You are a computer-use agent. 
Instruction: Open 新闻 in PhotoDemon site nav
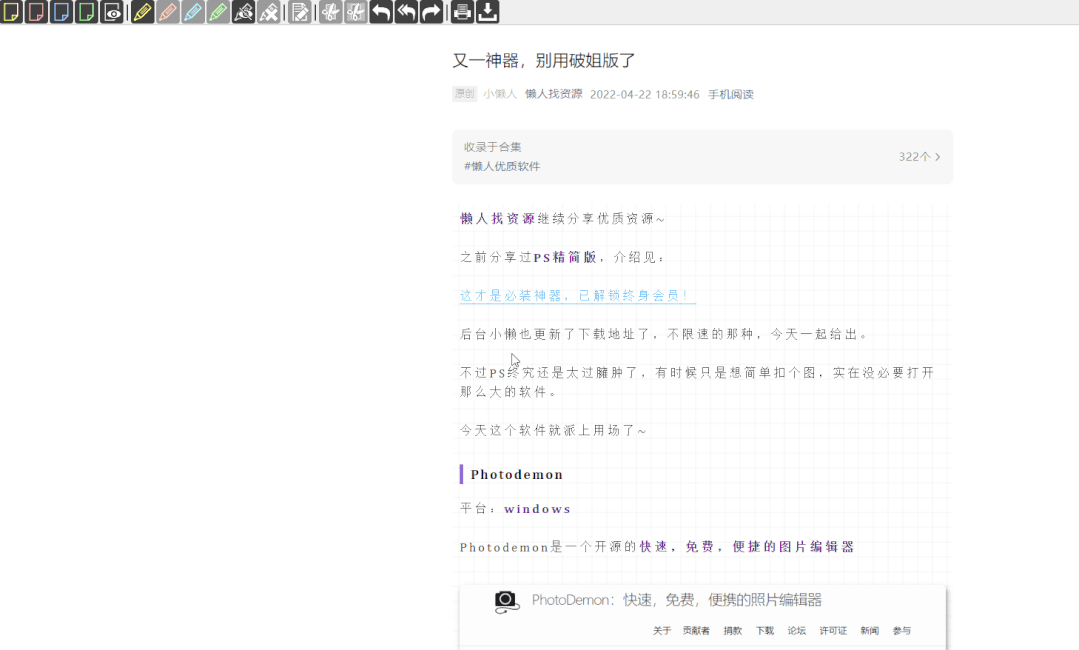tap(869, 631)
